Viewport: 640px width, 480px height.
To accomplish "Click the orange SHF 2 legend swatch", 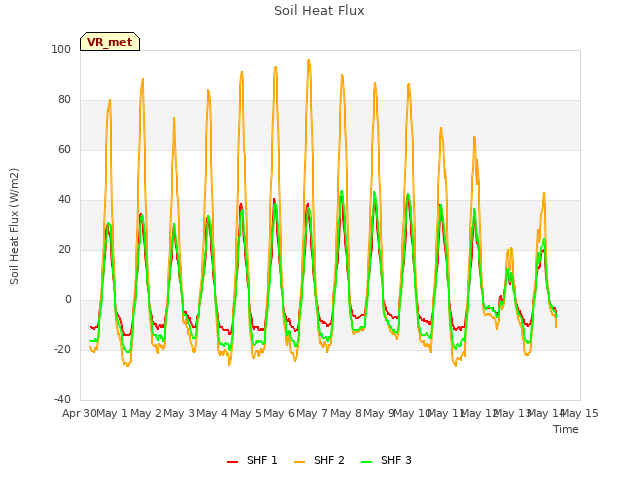I will tap(300, 461).
